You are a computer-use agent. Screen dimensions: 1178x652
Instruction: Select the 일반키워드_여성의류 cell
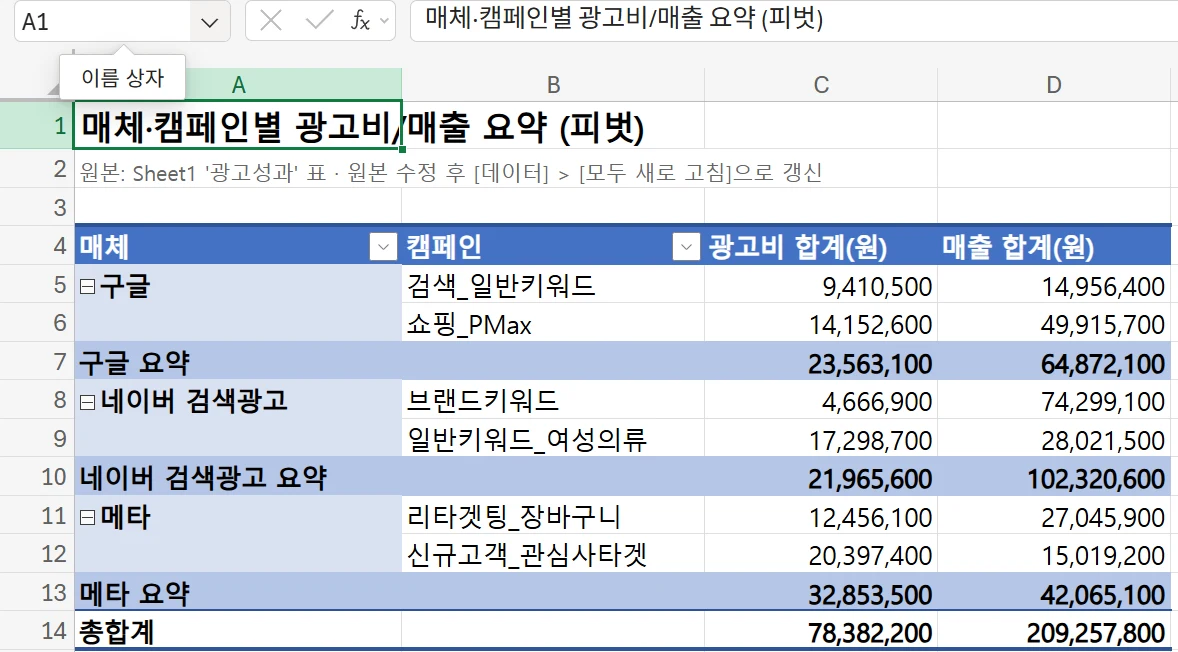[553, 439]
